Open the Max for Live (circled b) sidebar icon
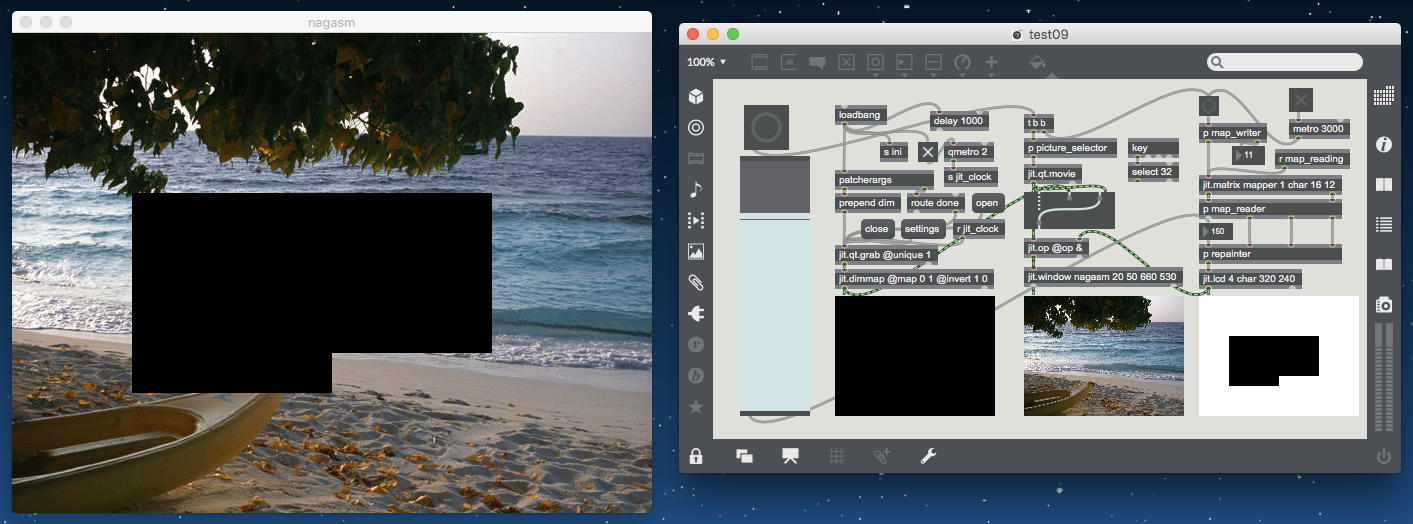This screenshot has height=524, width=1413. pos(696,376)
